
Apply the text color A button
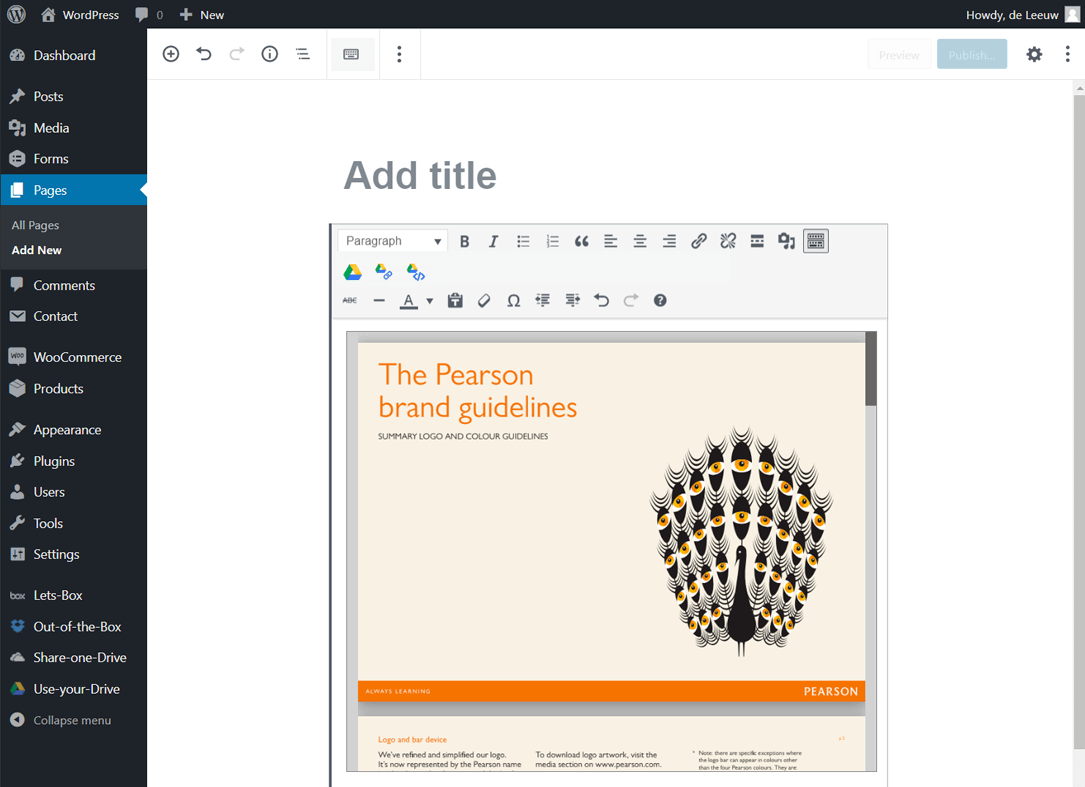click(409, 300)
